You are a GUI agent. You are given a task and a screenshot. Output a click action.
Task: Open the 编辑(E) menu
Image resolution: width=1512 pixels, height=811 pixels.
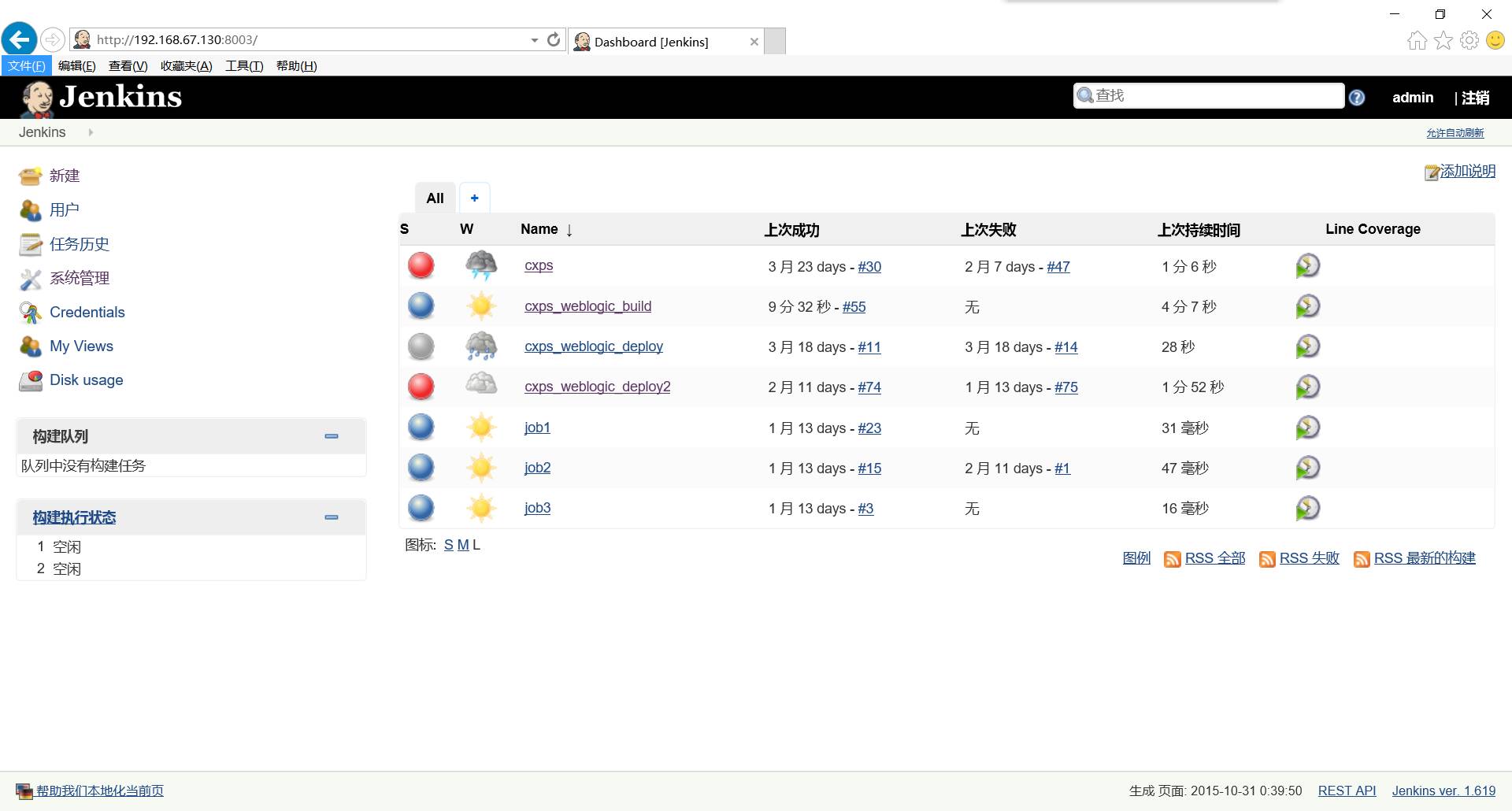pyautogui.click(x=77, y=66)
